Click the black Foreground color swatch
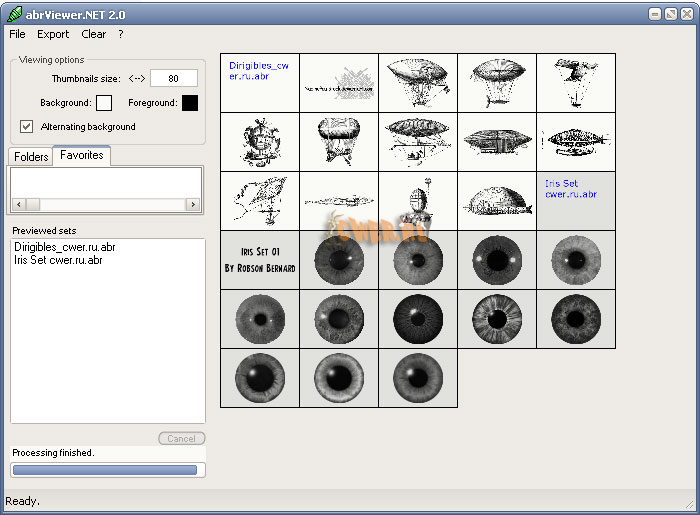Screen dimensions: 700x515 [x=190, y=103]
